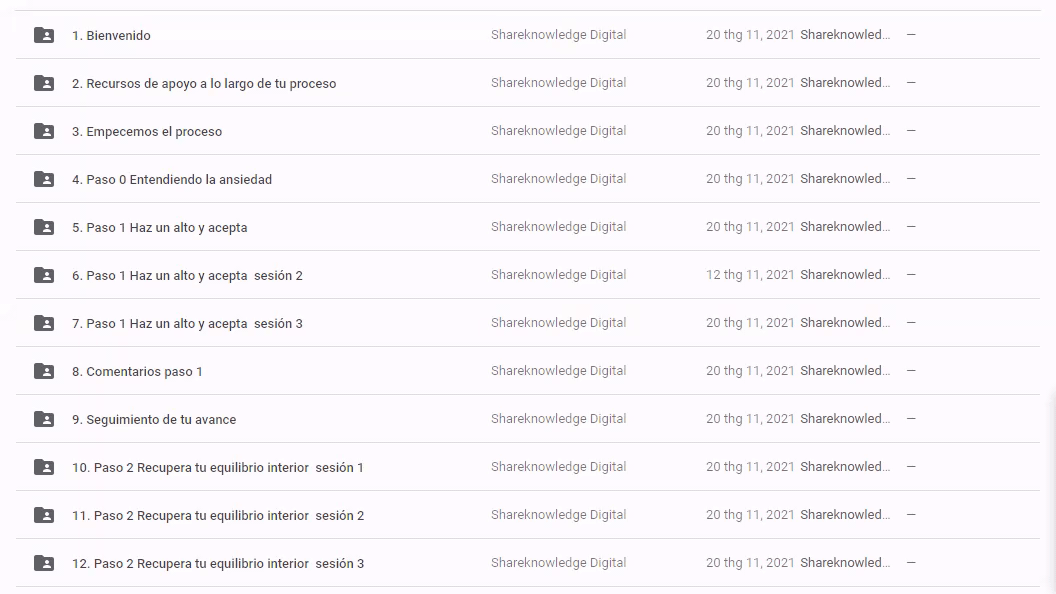Click folder icon for Paso 0 Entendiendo la ansiedad

pos(44,179)
